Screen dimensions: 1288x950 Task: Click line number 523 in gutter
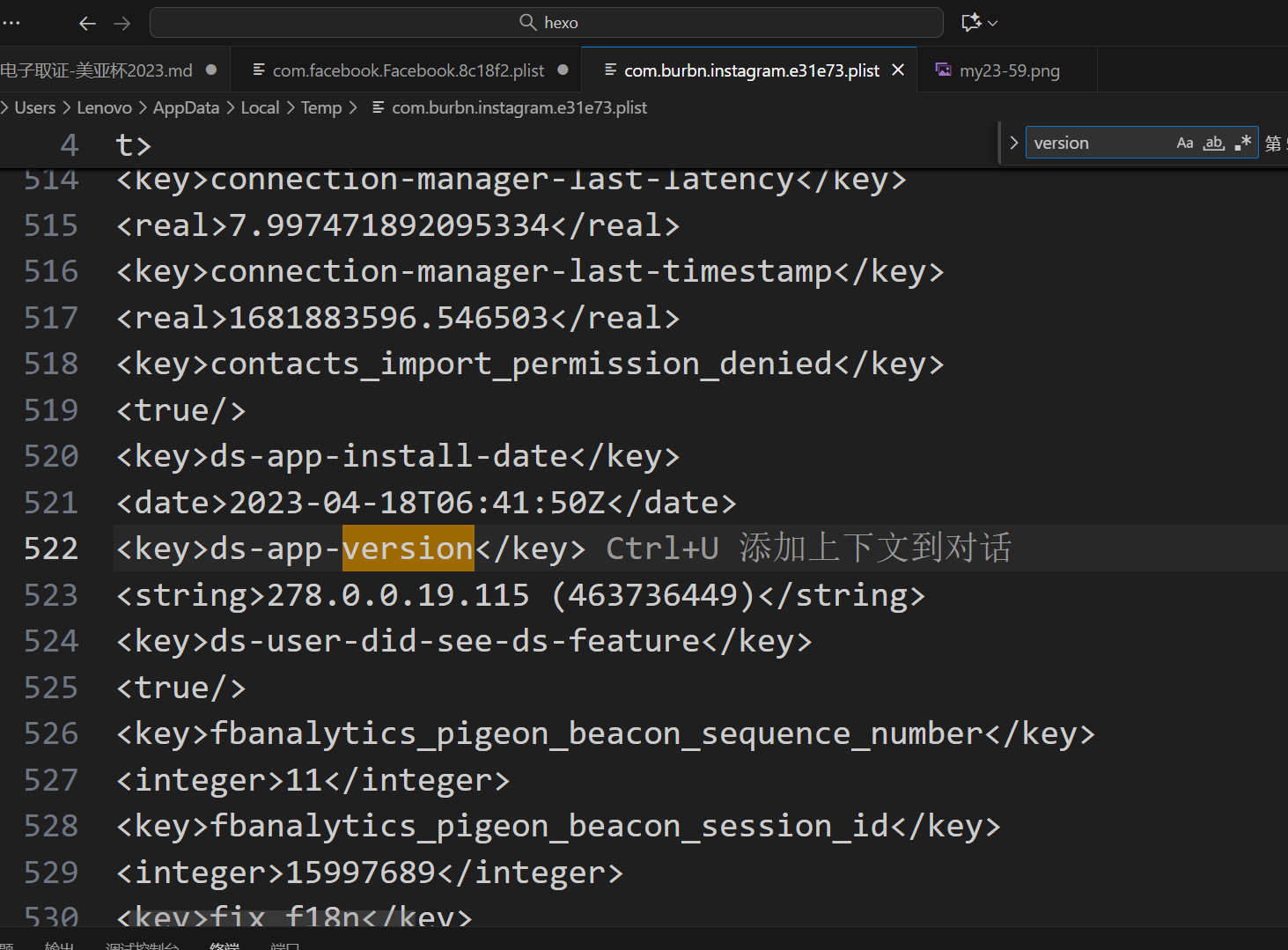click(51, 595)
